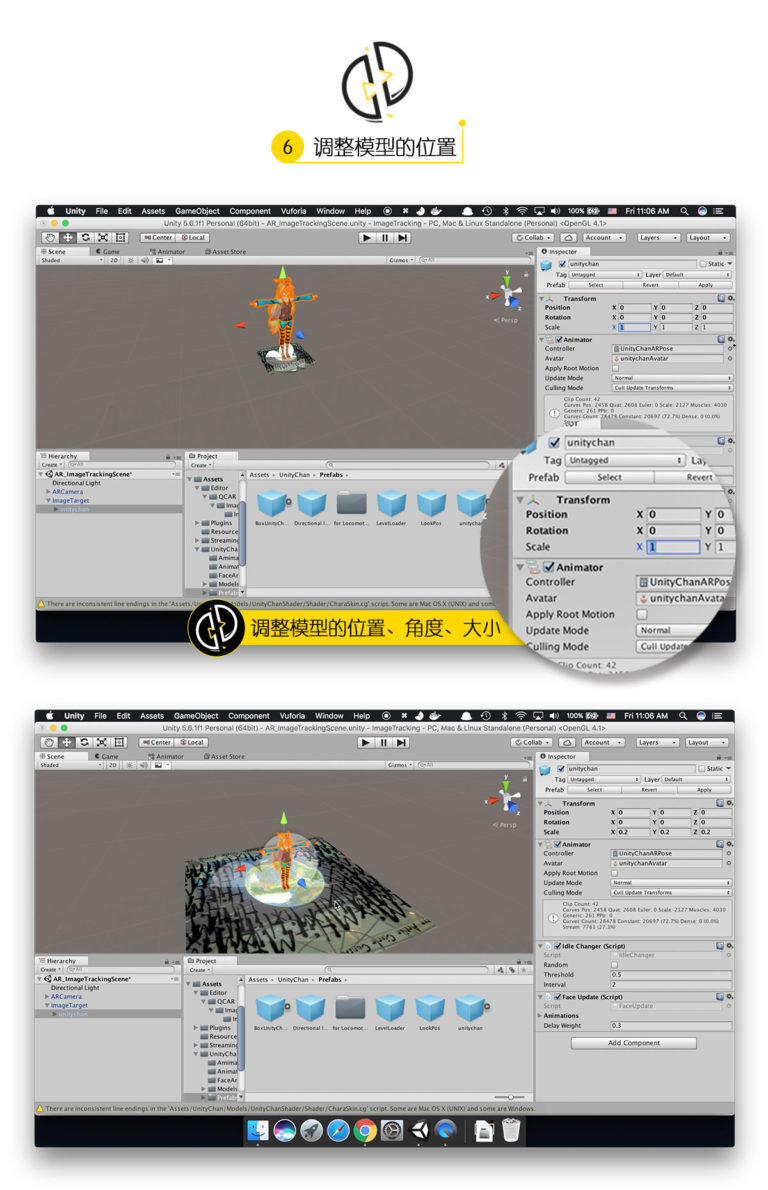
Task: Toggle Animator checkbox in upper Unity Inspector
Action: tap(559, 339)
